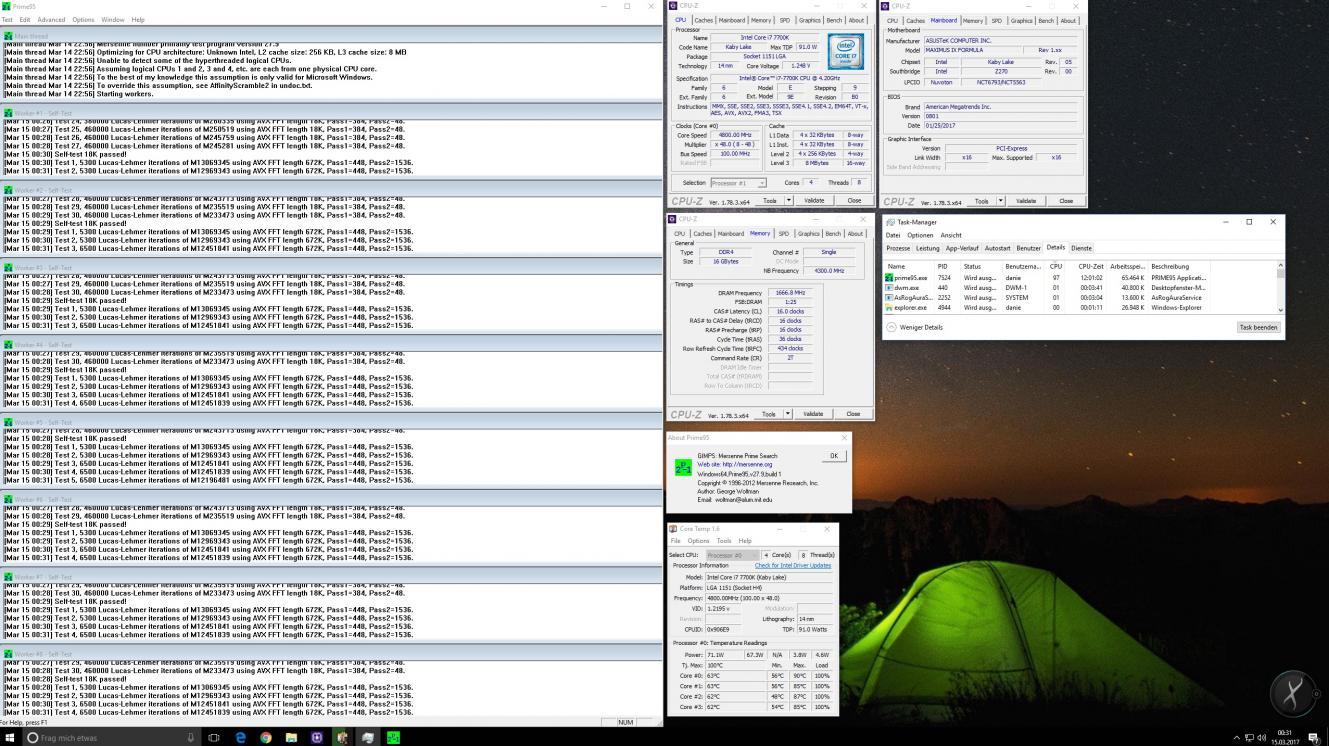Click the prime95.exe process icon in Task-Manager
Image resolution: width=1329 pixels, height=746 pixels.
click(x=890, y=277)
